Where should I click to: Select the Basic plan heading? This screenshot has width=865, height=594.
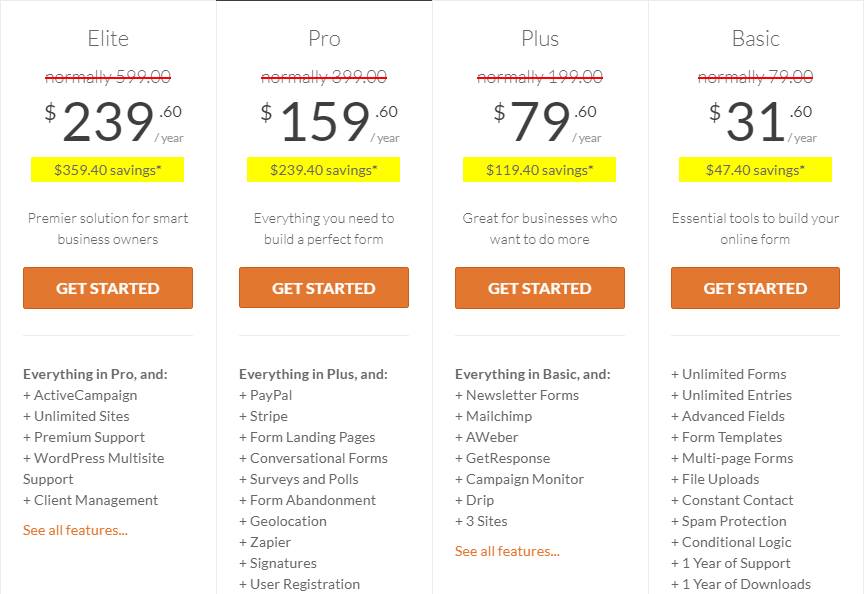click(756, 39)
